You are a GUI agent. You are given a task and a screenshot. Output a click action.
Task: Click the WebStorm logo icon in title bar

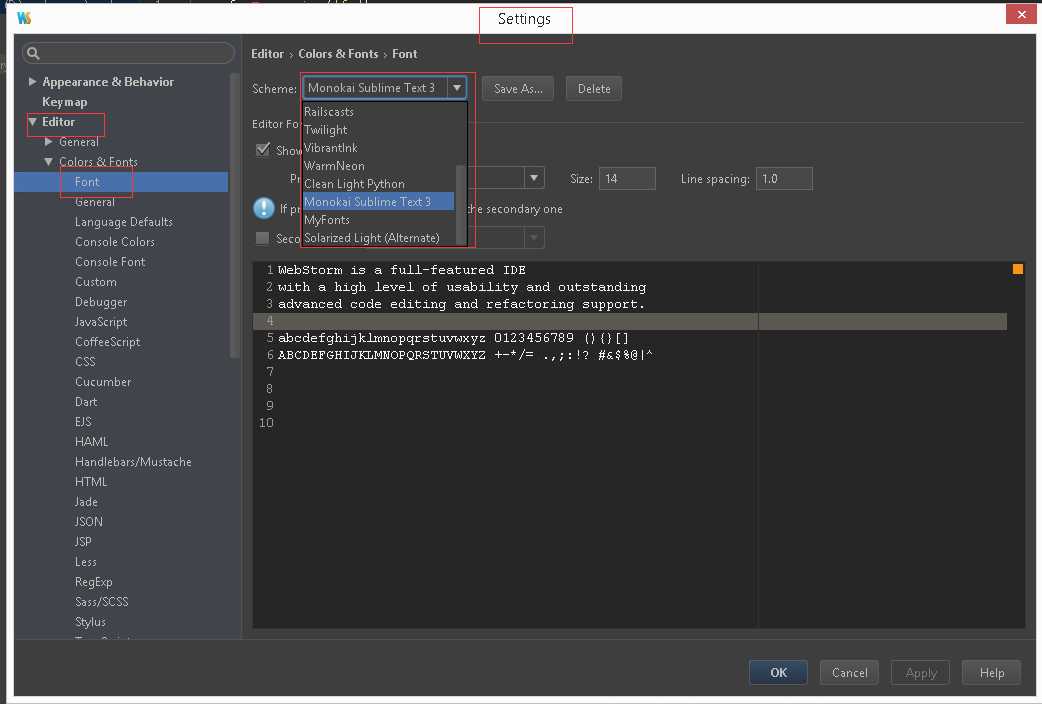24,18
